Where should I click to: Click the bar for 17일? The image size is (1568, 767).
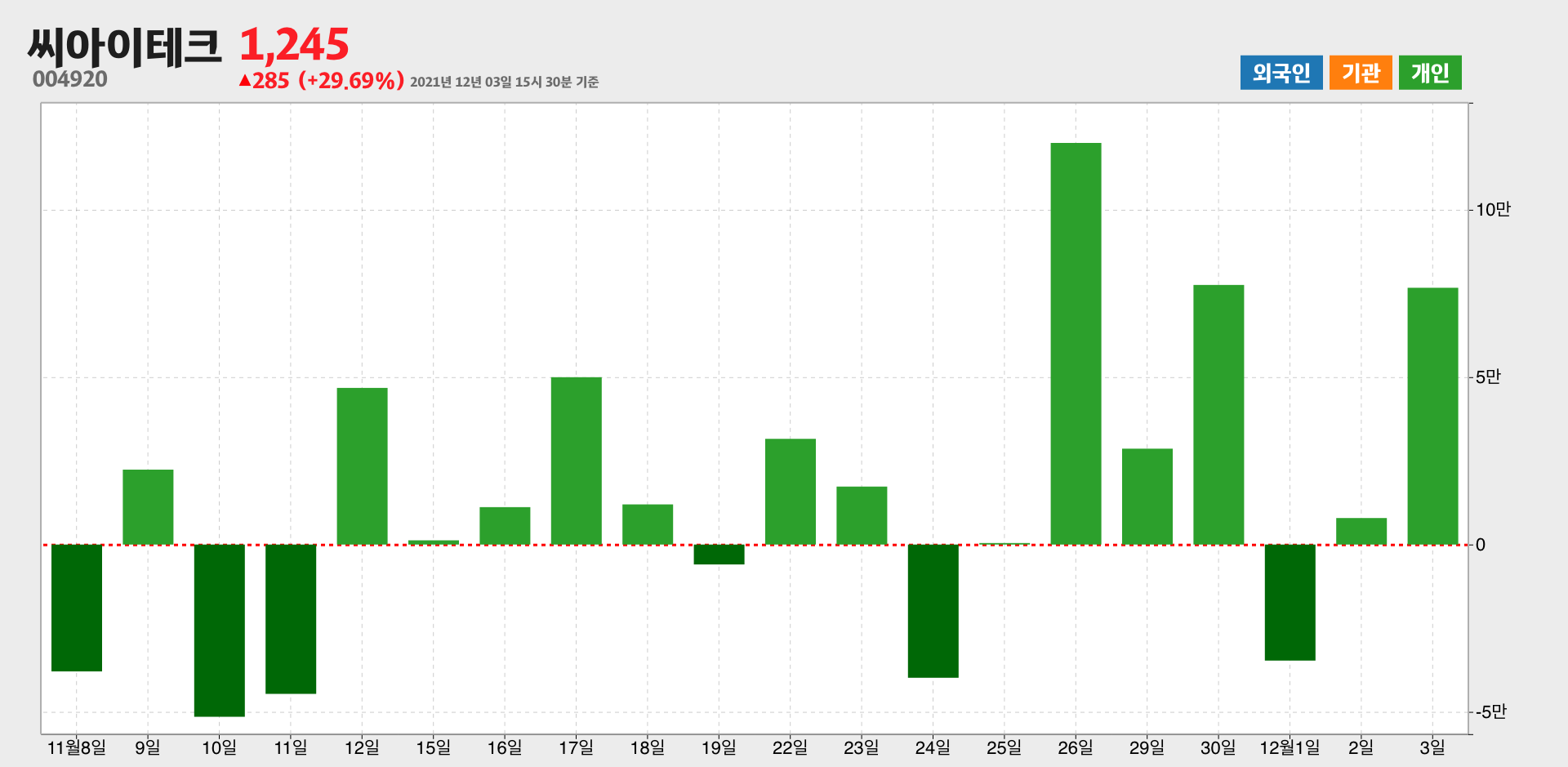(577, 461)
